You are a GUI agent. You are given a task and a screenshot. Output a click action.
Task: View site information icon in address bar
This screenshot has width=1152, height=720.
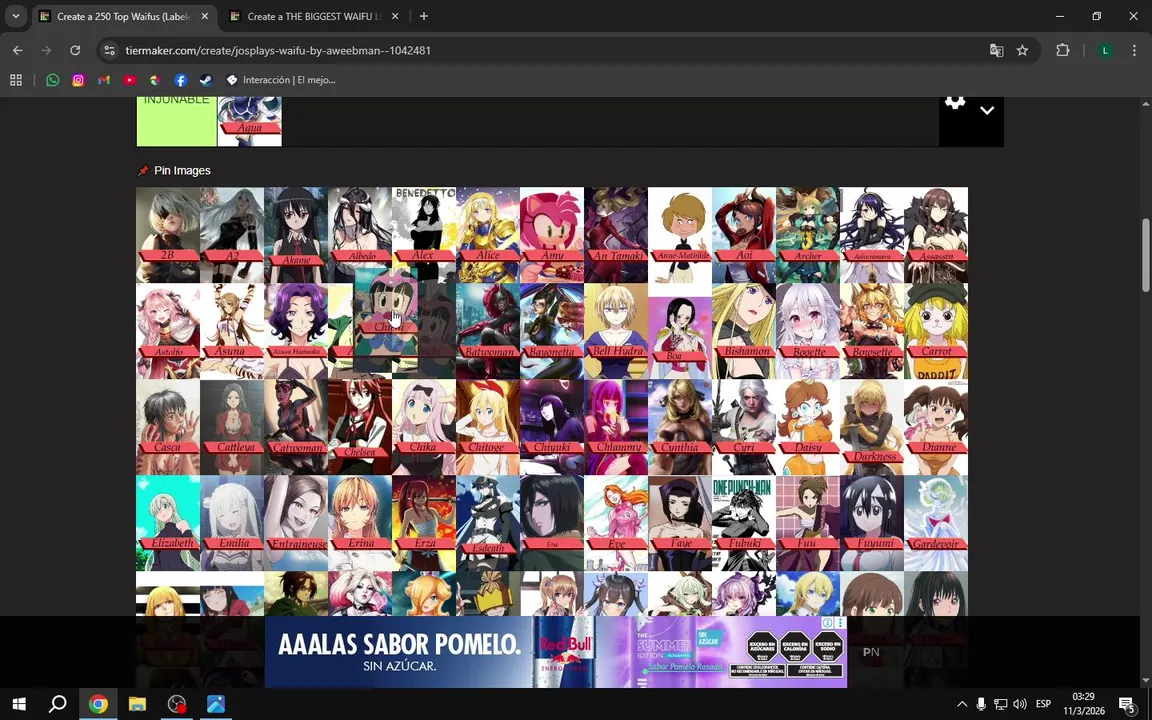pyautogui.click(x=109, y=51)
